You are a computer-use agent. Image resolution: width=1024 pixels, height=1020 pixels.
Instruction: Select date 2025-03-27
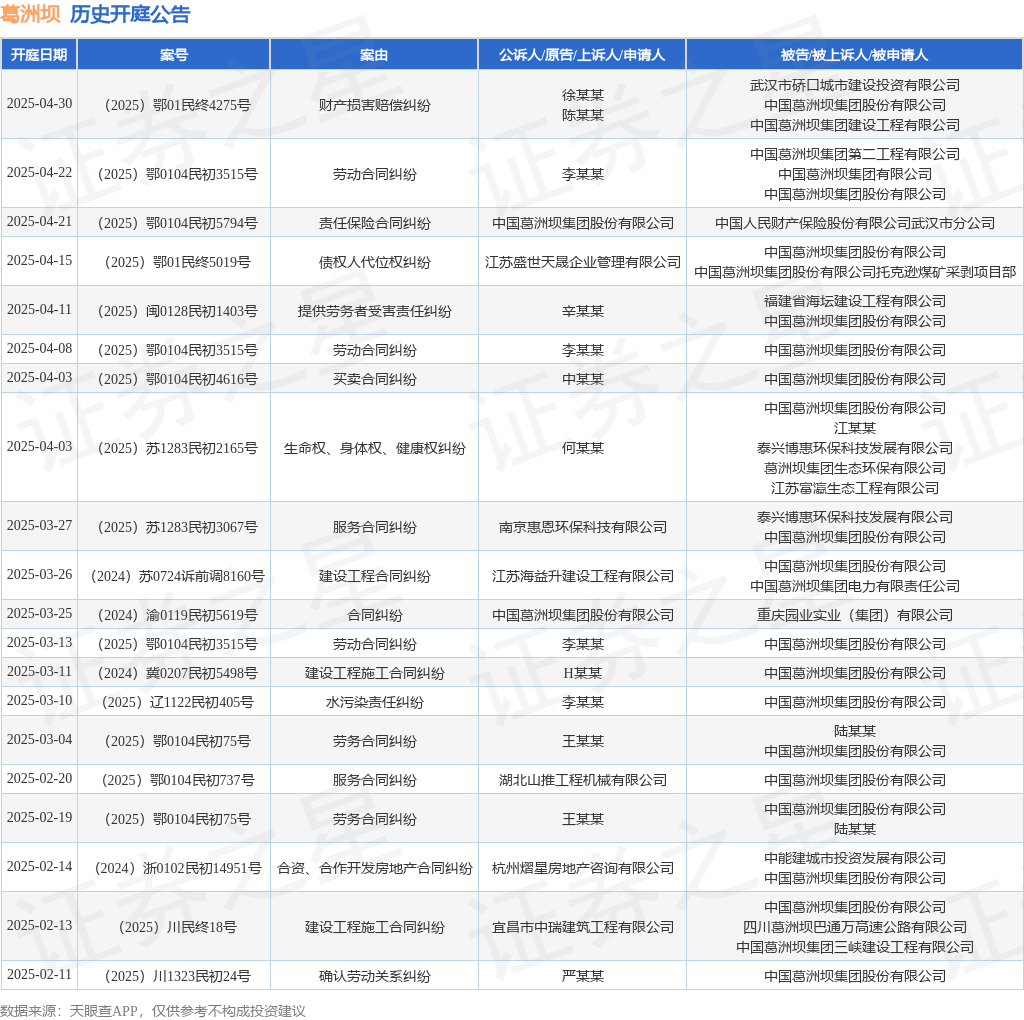pyautogui.click(x=39, y=526)
